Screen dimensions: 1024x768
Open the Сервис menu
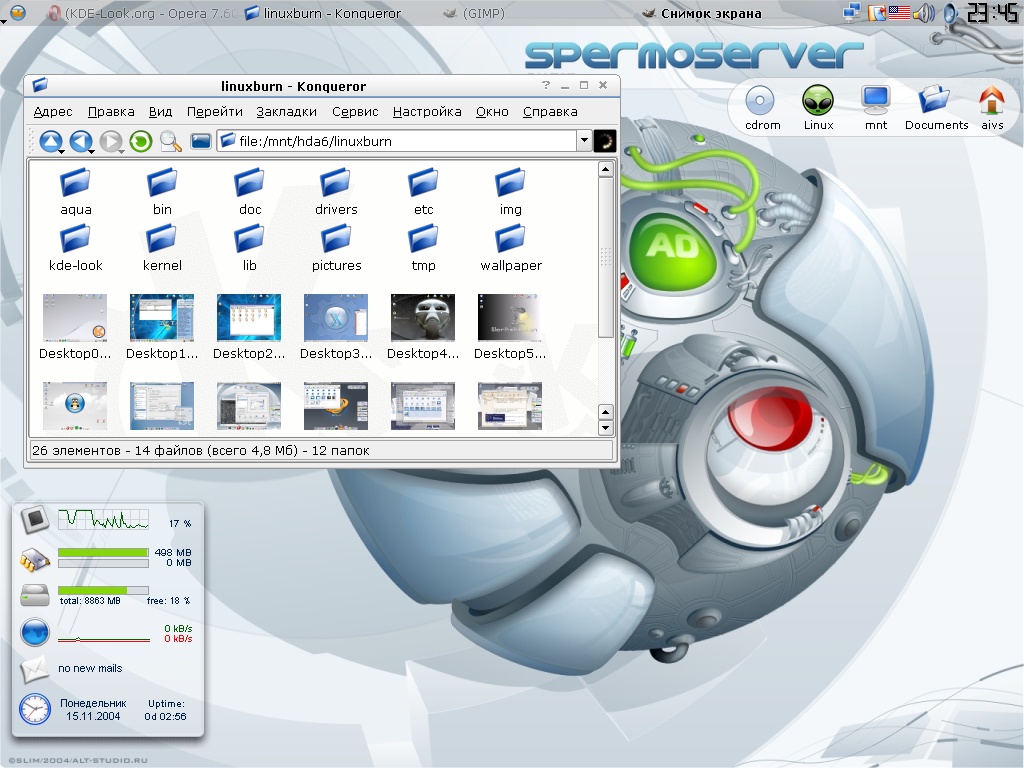[x=355, y=112]
